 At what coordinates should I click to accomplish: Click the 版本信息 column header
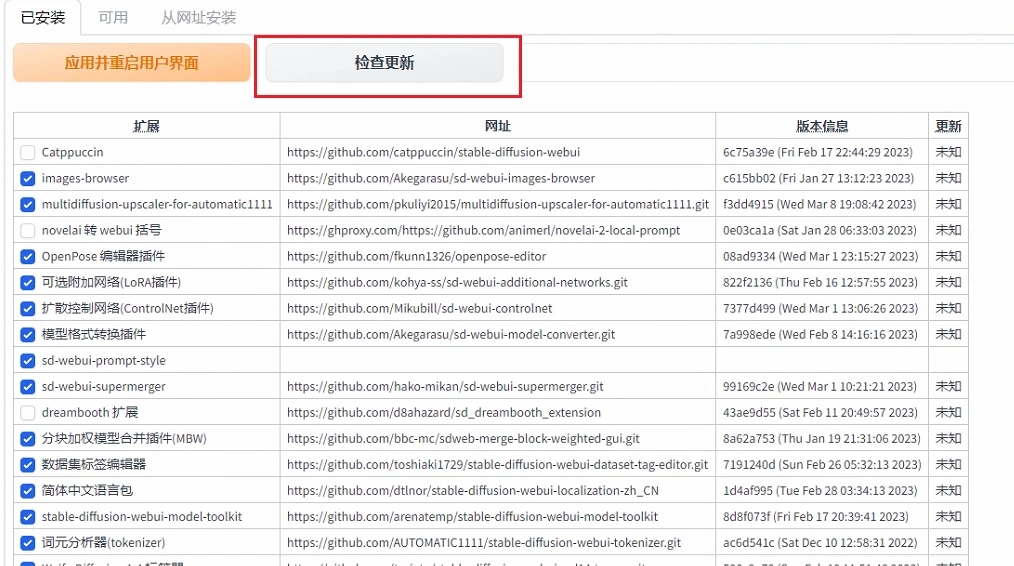[x=822, y=126]
